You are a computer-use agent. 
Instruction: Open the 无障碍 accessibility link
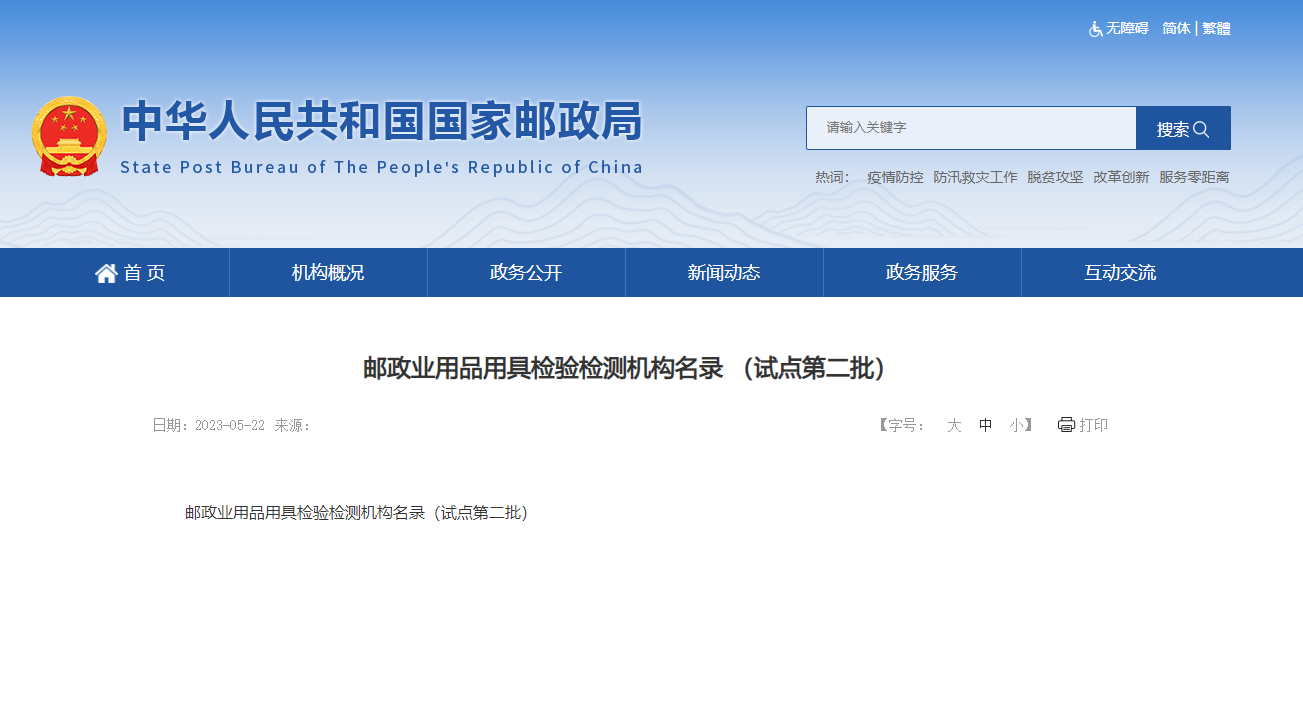point(1127,29)
